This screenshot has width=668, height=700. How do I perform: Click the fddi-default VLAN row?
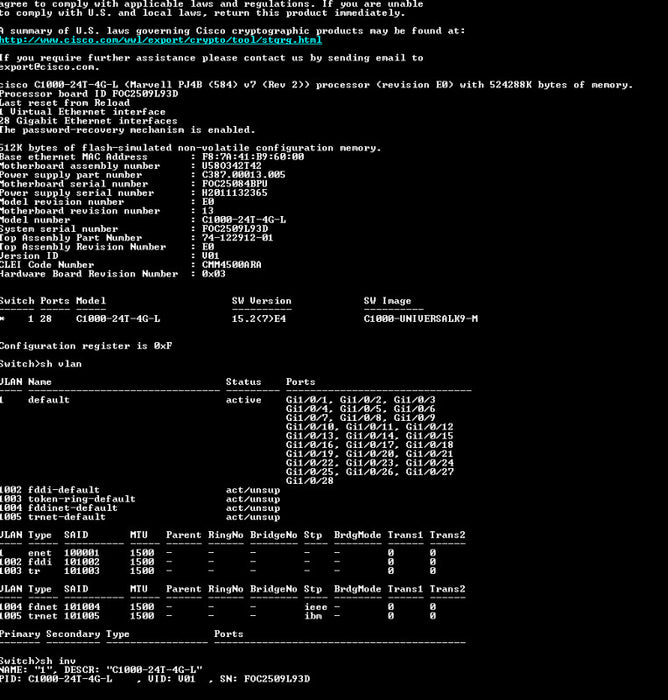pyautogui.click(x=140, y=490)
